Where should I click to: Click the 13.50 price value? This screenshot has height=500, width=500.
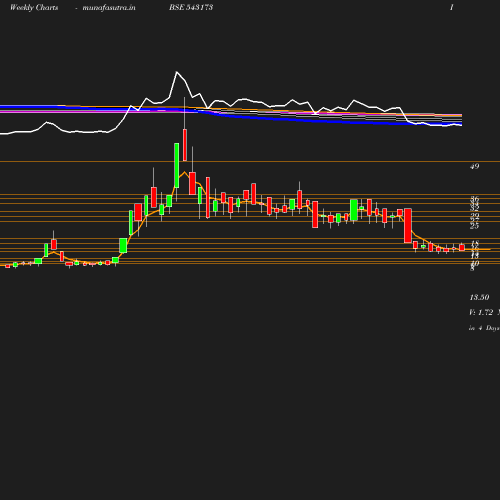(x=479, y=297)
